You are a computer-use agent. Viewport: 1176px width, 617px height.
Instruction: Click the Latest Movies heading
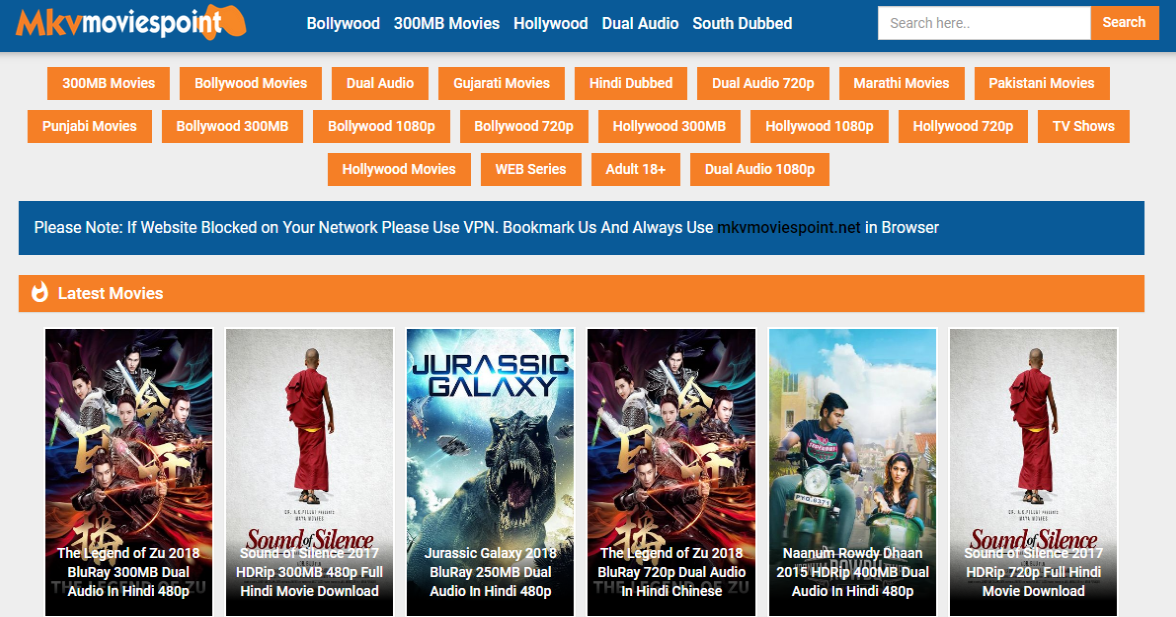tap(110, 293)
